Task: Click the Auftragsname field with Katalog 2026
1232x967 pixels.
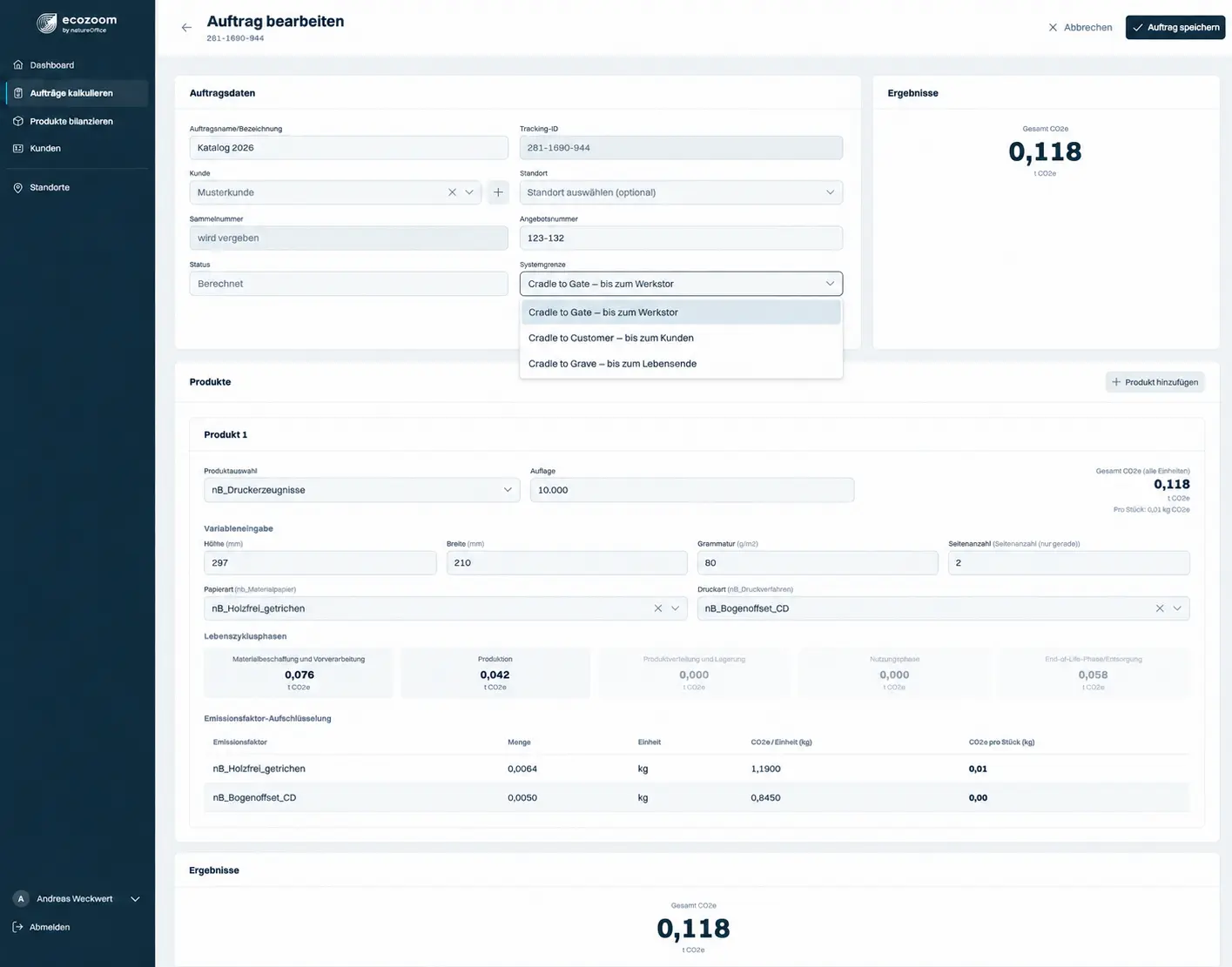Action: click(348, 148)
